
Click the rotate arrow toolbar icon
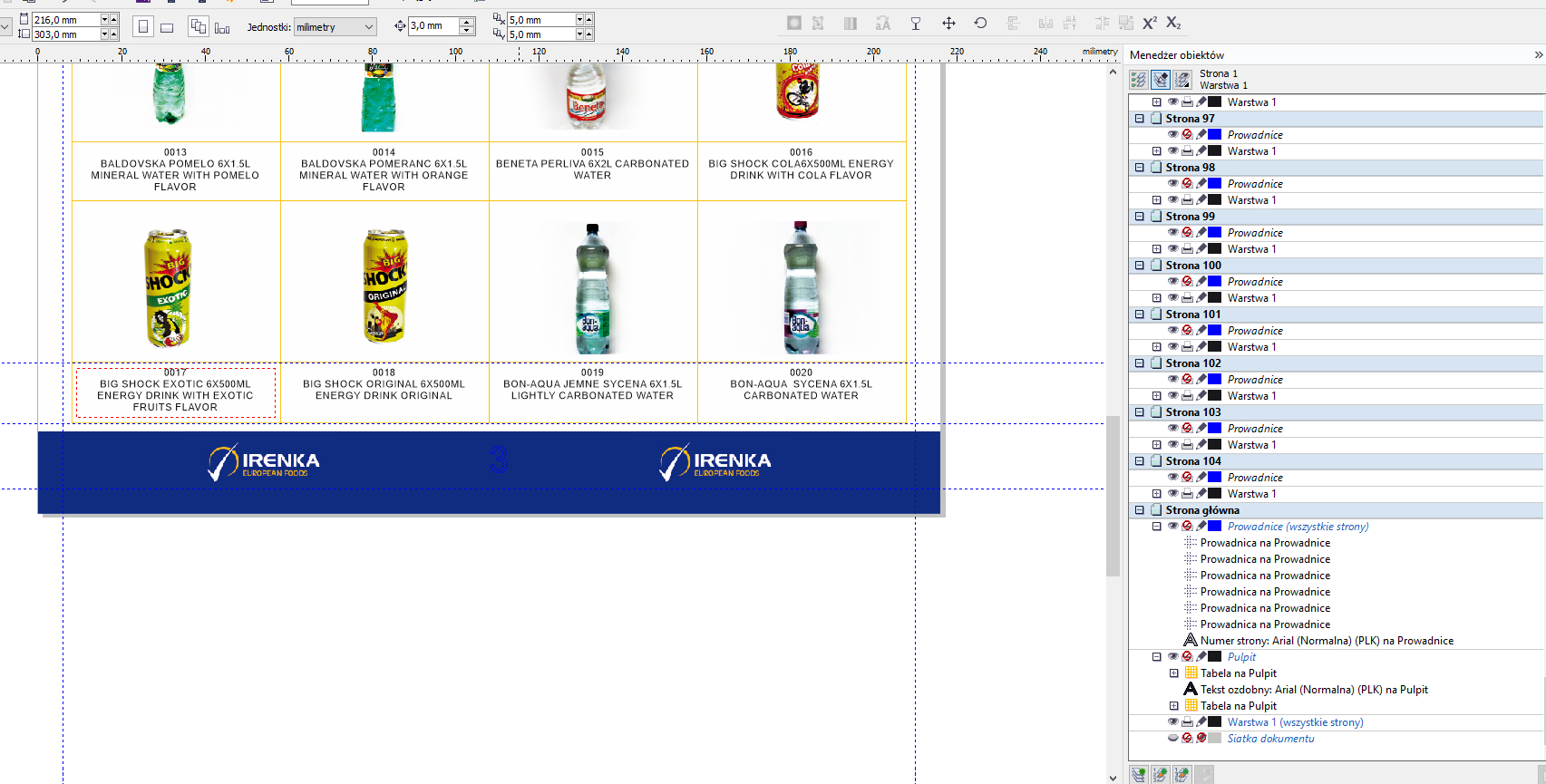(980, 24)
